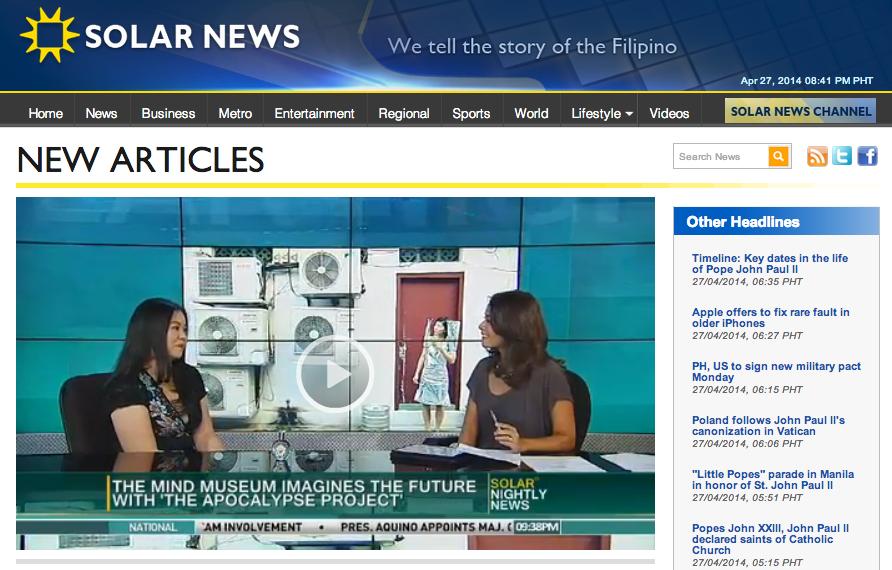
Task: Open the Twitter bird icon
Action: pyautogui.click(x=842, y=156)
